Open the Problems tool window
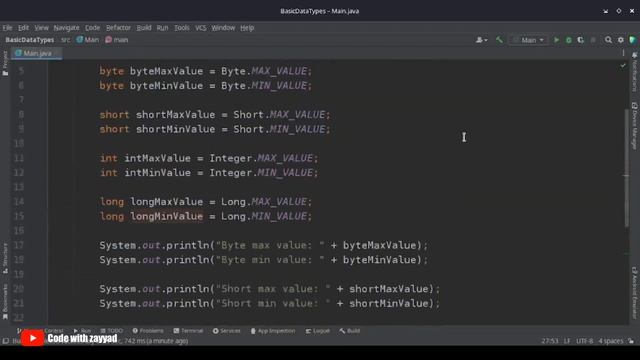The width and height of the screenshot is (640, 360). (x=148, y=331)
